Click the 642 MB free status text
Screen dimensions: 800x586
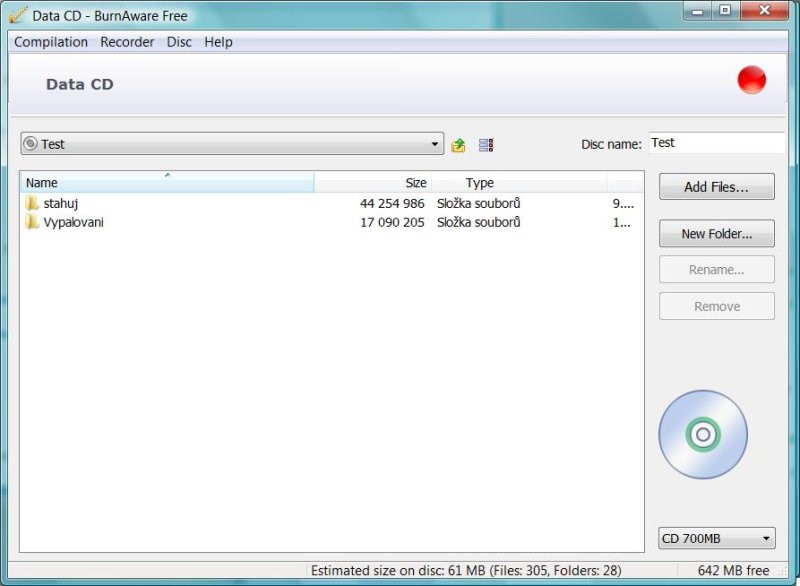click(733, 570)
